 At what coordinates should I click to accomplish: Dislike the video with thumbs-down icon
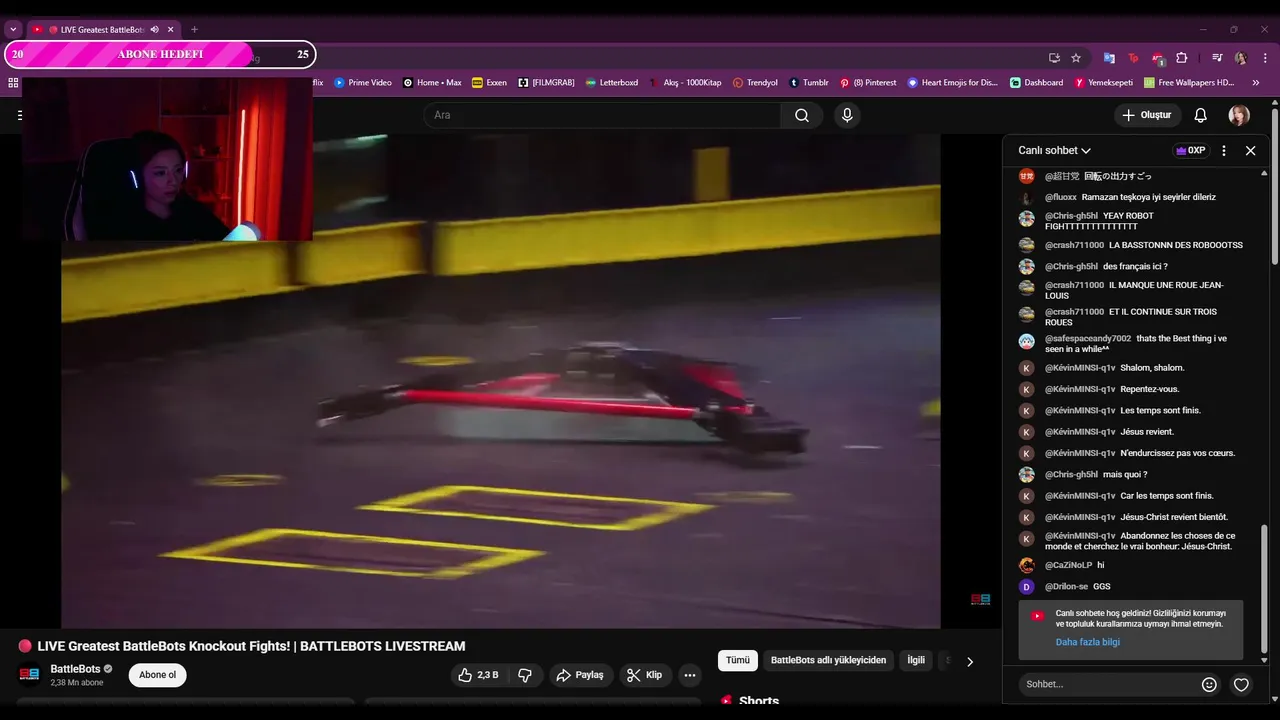525,675
